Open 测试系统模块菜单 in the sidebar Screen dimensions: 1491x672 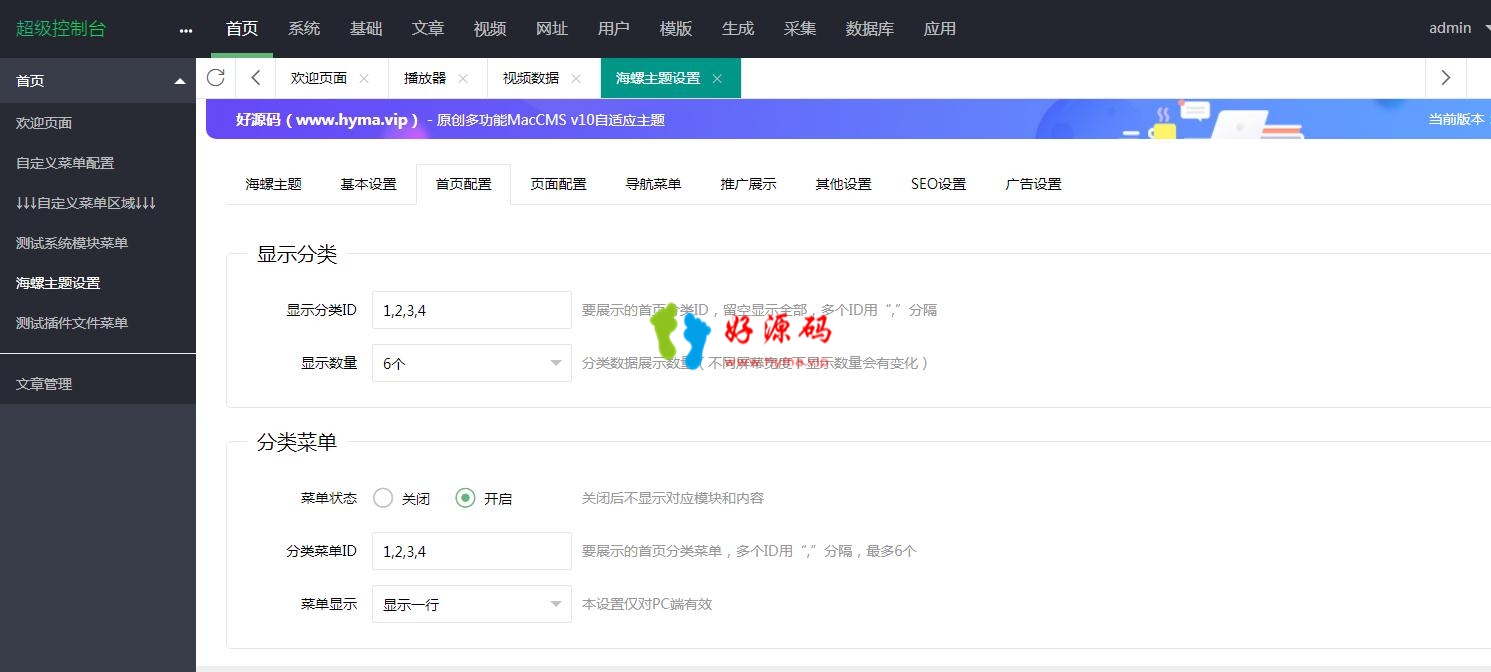[98, 243]
